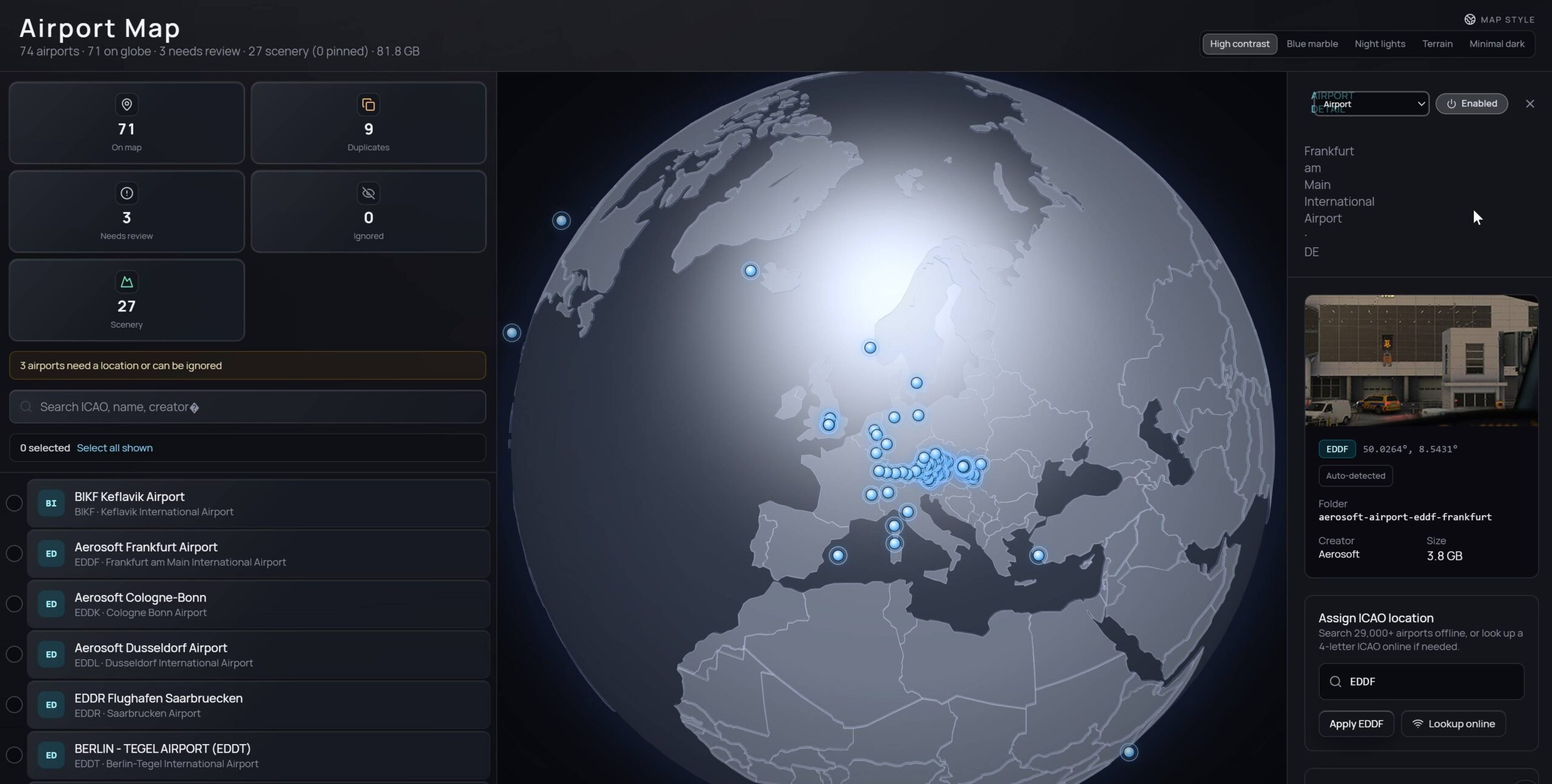
Task: Click the Auto-detected tag
Action: [1356, 476]
